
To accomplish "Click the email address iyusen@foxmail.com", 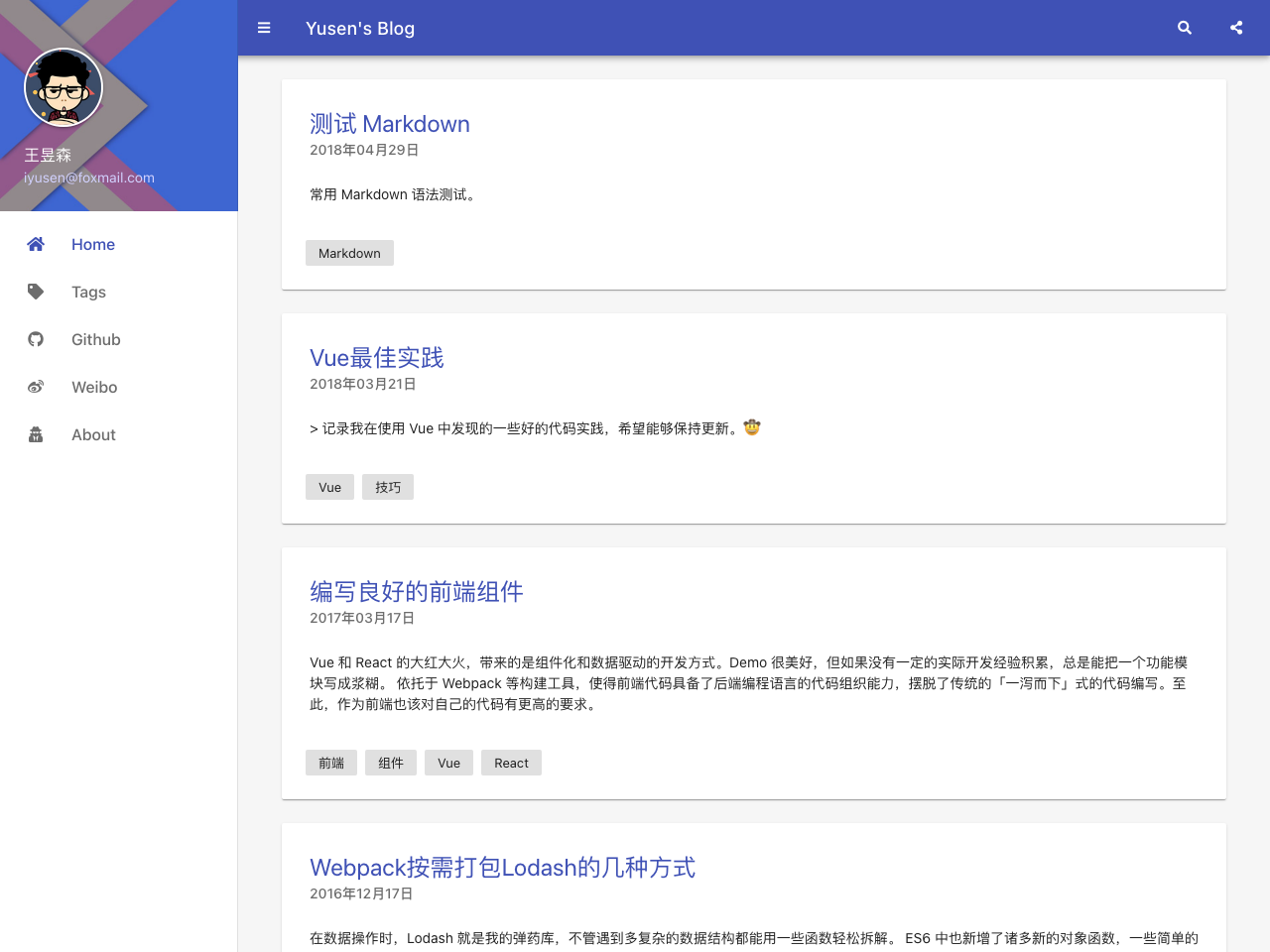I will [x=88, y=177].
